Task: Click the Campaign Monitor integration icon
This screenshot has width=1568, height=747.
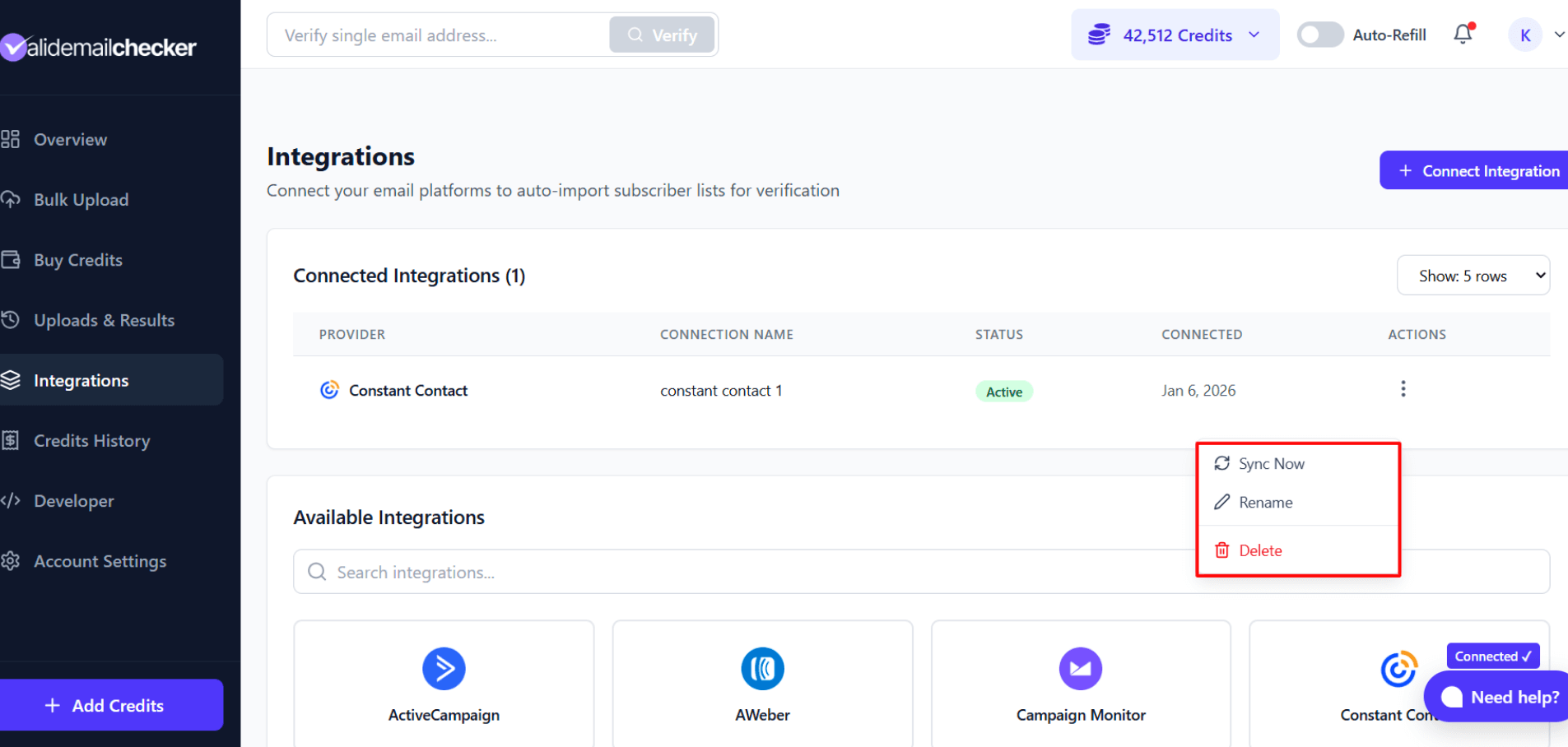Action: 1080,669
